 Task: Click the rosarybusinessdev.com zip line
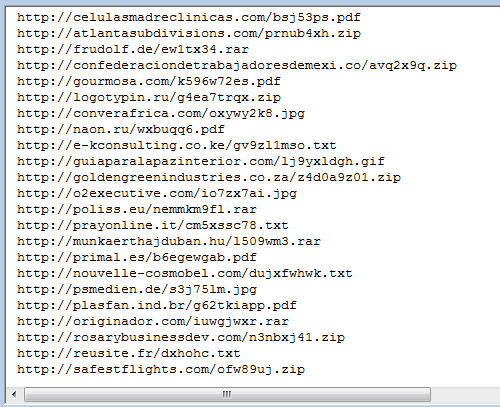pos(181,337)
